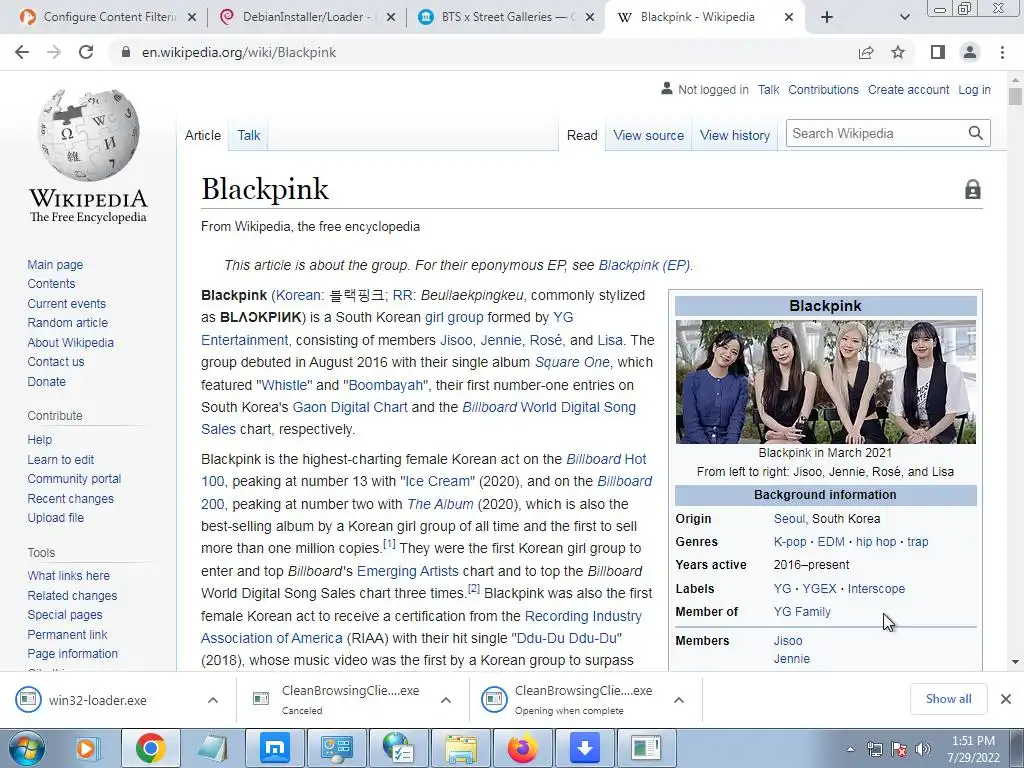Open the Maxthon browser taskbar icon
1024x768 pixels.
[x=274, y=748]
